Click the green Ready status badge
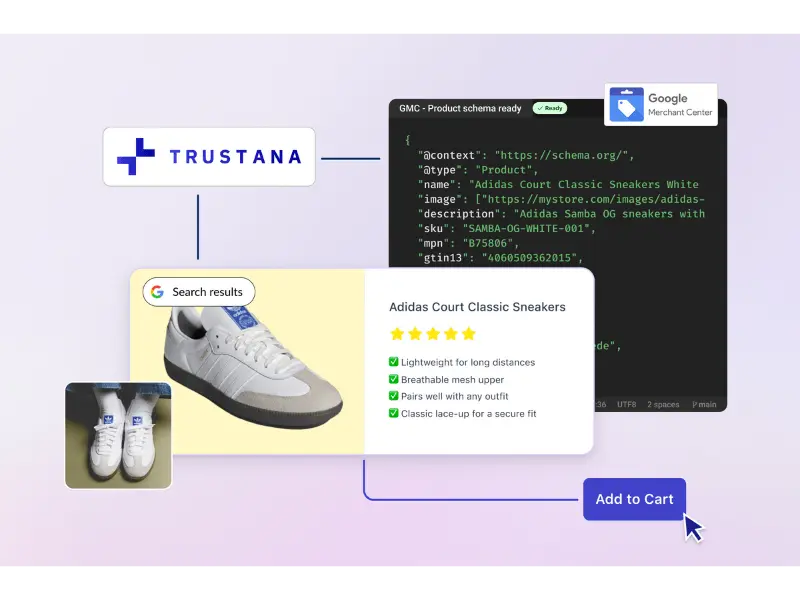 click(x=549, y=108)
